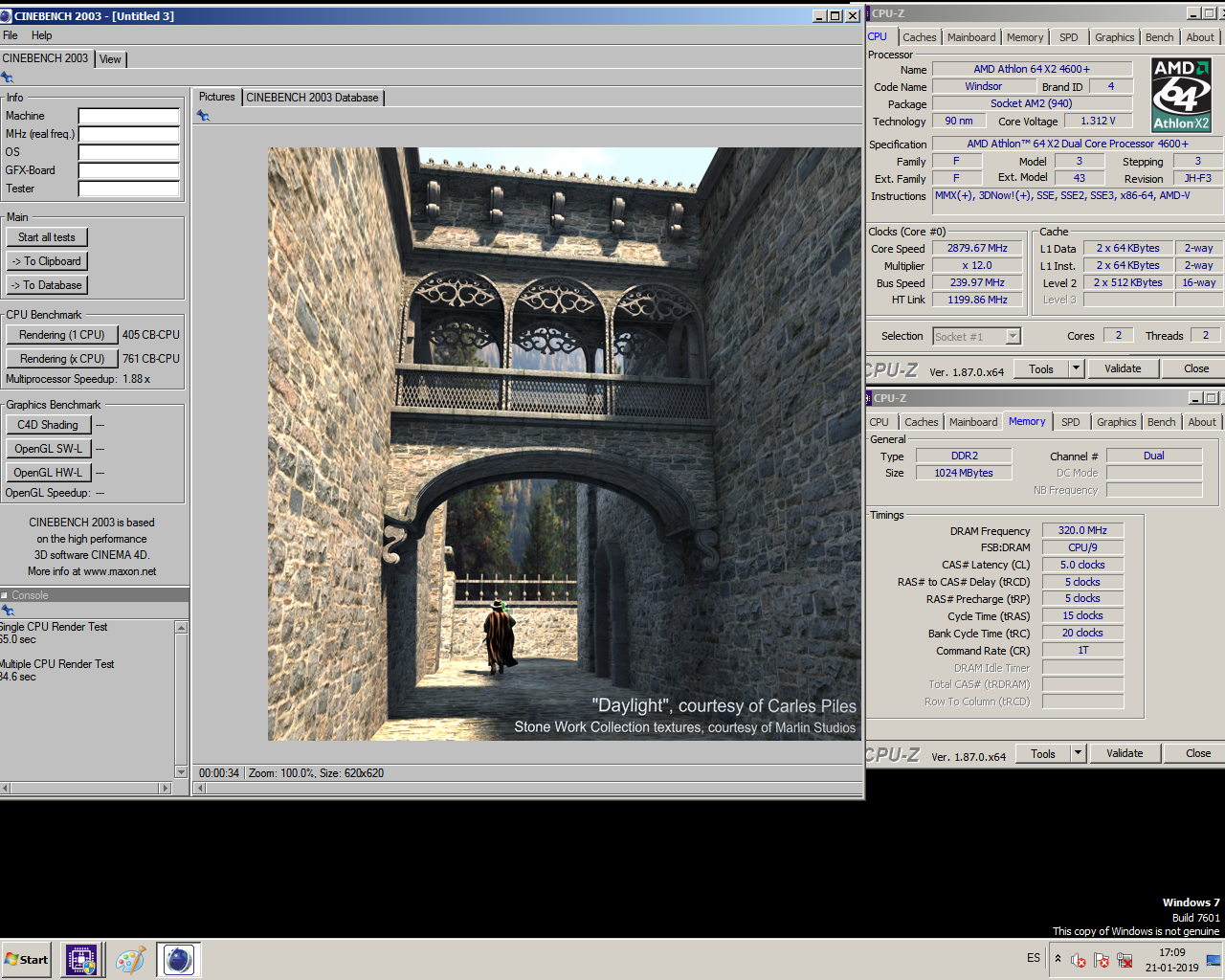Open SPD tab in upper CPU-Z window
The width and height of the screenshot is (1225, 980).
(1069, 37)
